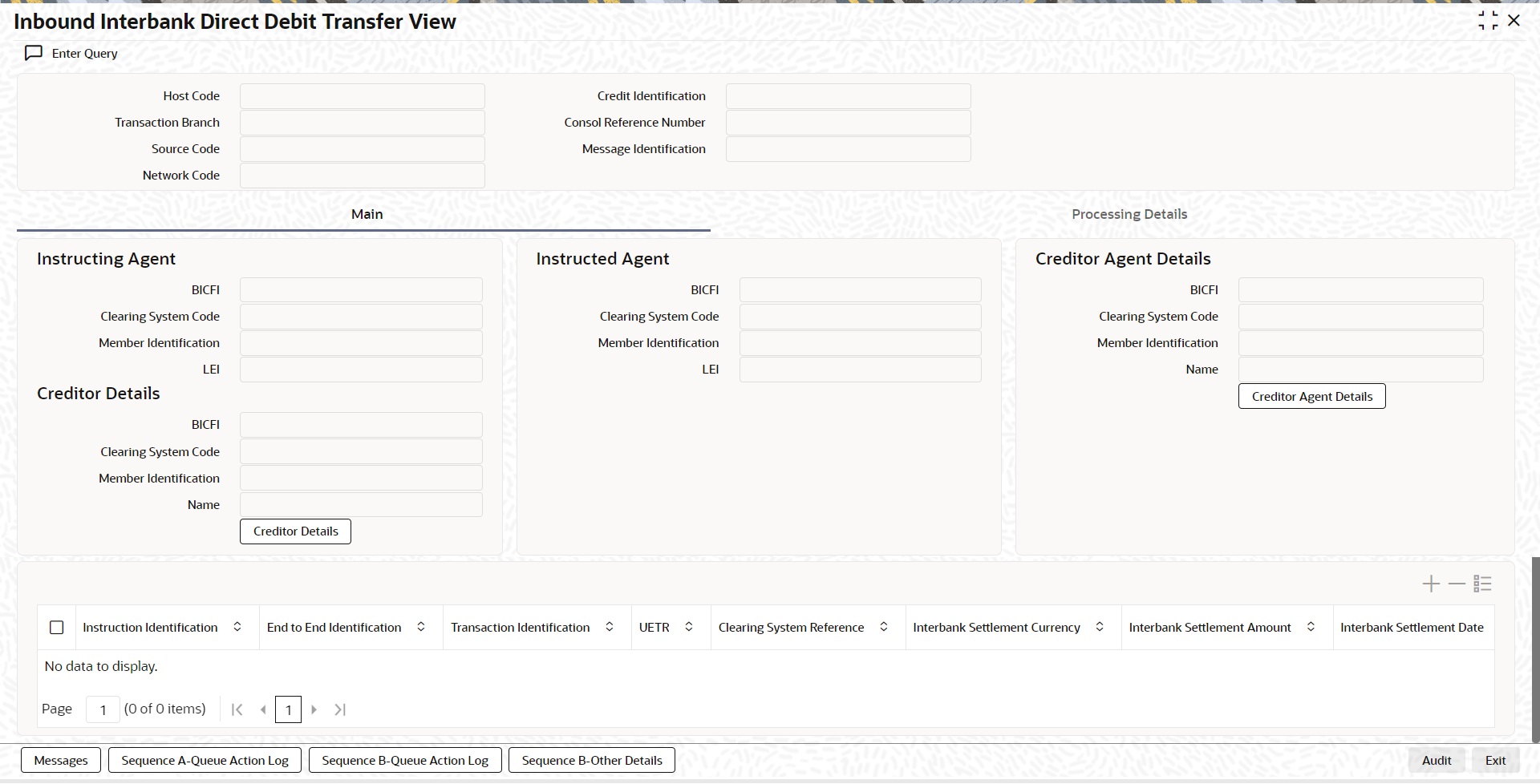Open Sequence A-Queue Action Log
1540x784 pixels.
coord(205,761)
